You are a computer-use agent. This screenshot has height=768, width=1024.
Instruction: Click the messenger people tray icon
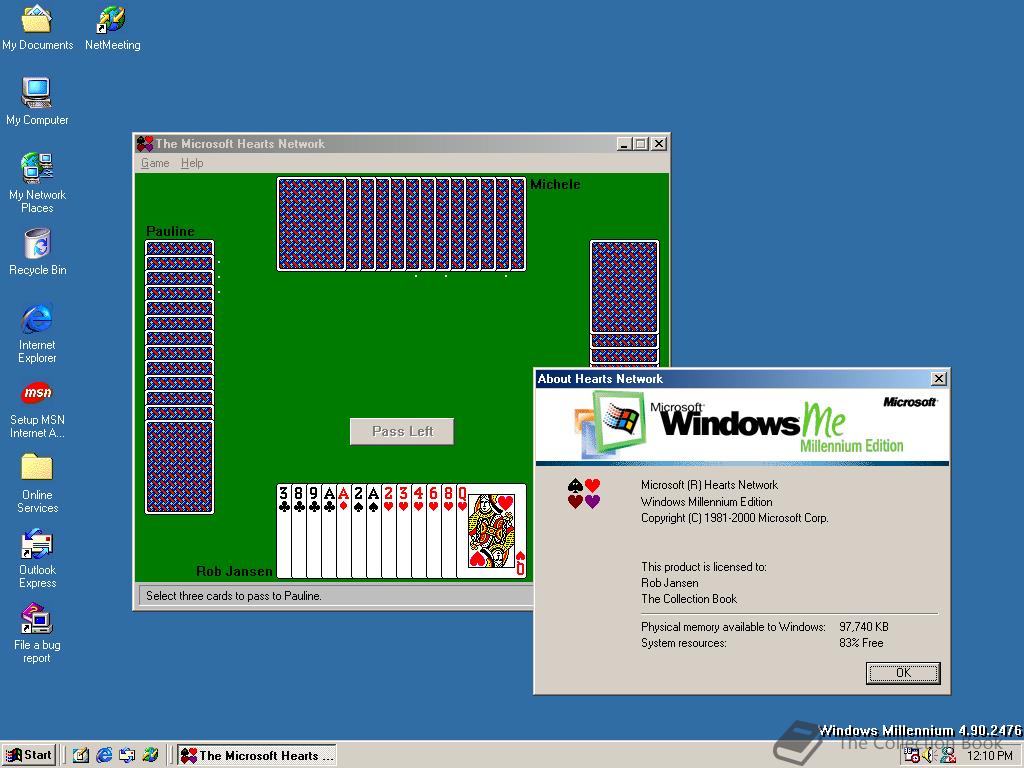coord(948,756)
